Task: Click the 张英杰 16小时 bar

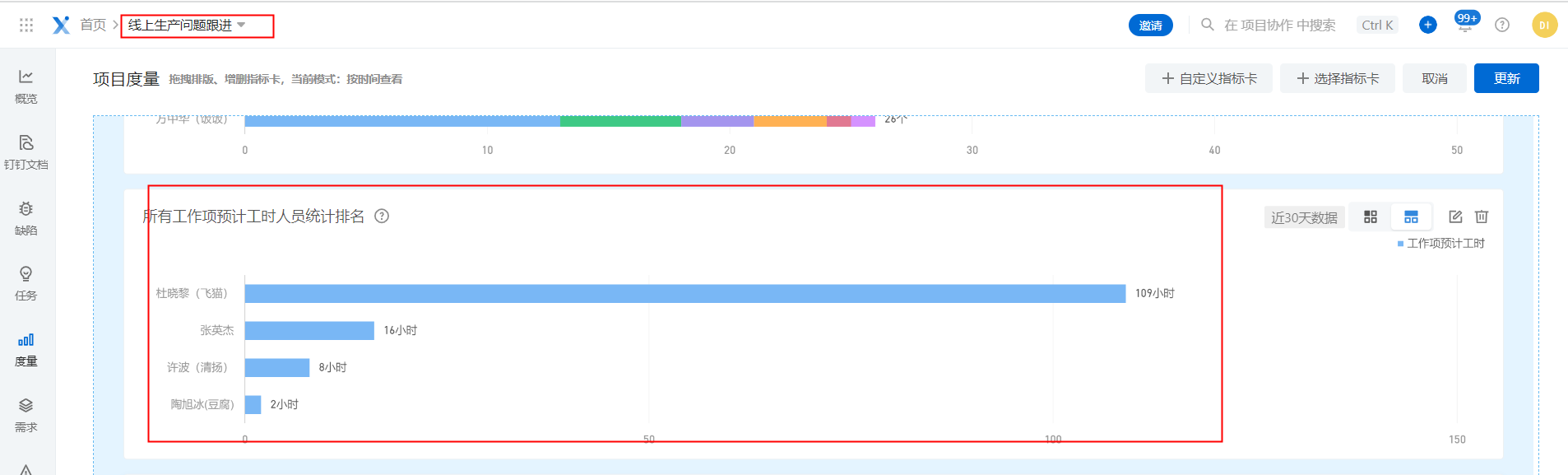Action: tap(309, 330)
